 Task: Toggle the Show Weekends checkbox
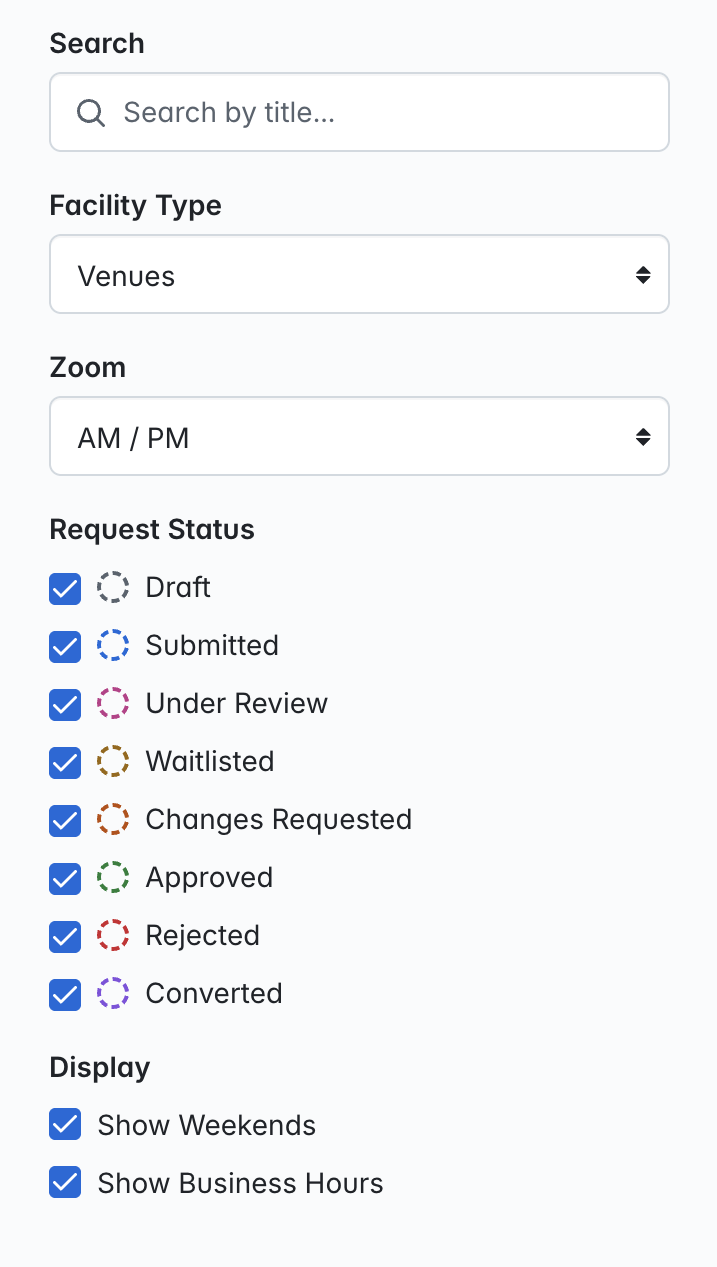[65, 1125]
